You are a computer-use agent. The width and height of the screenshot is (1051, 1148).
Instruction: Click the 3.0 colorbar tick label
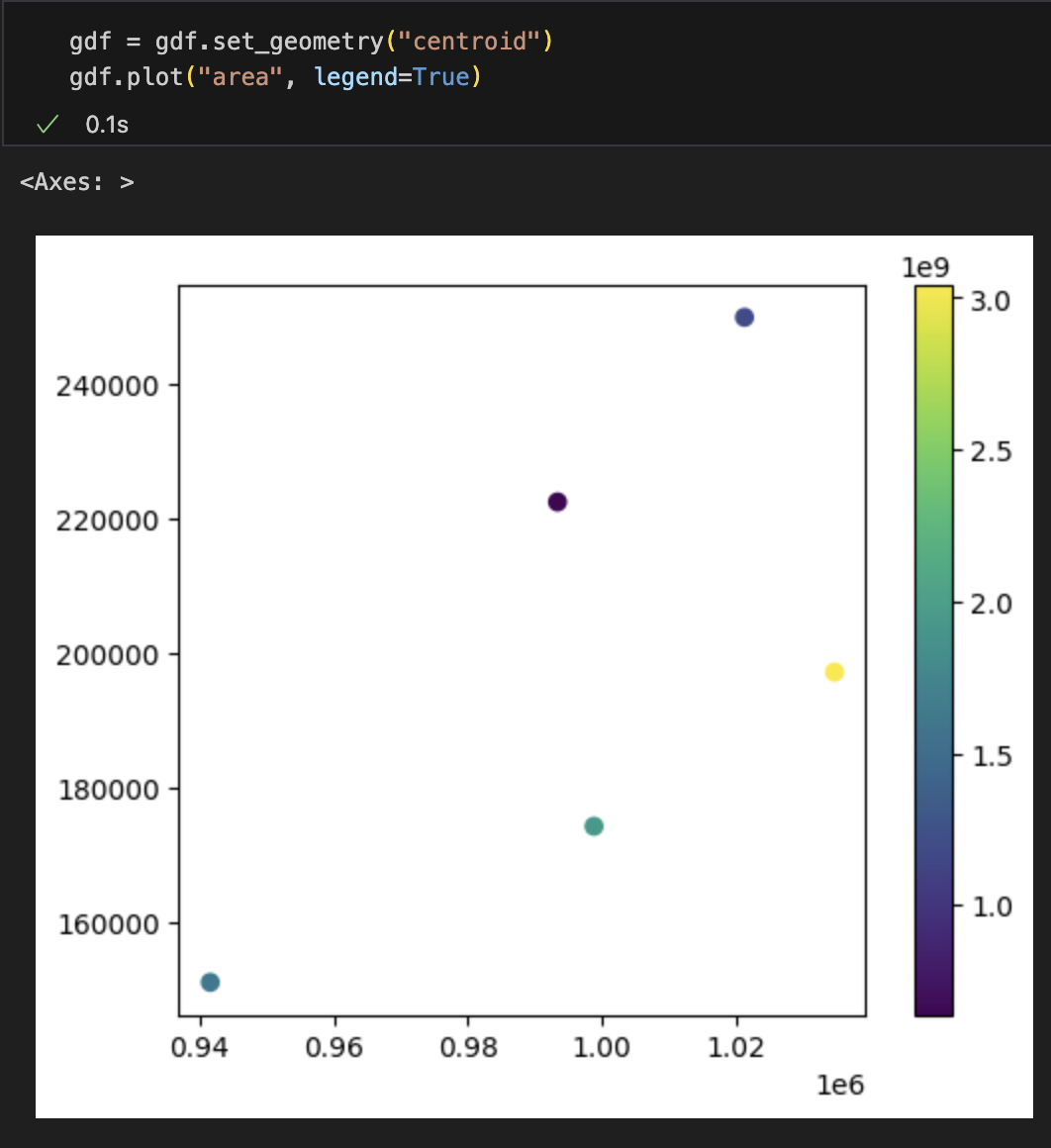coord(990,301)
